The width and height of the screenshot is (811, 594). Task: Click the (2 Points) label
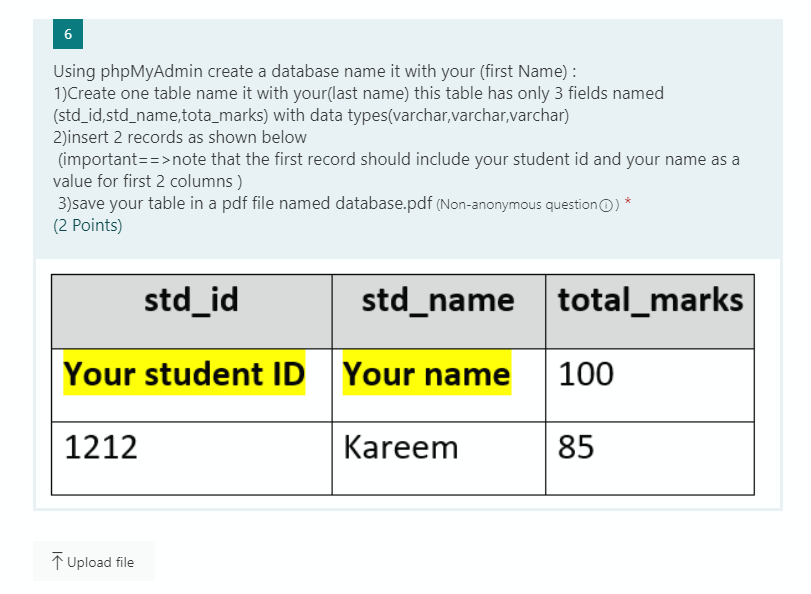[x=87, y=225]
